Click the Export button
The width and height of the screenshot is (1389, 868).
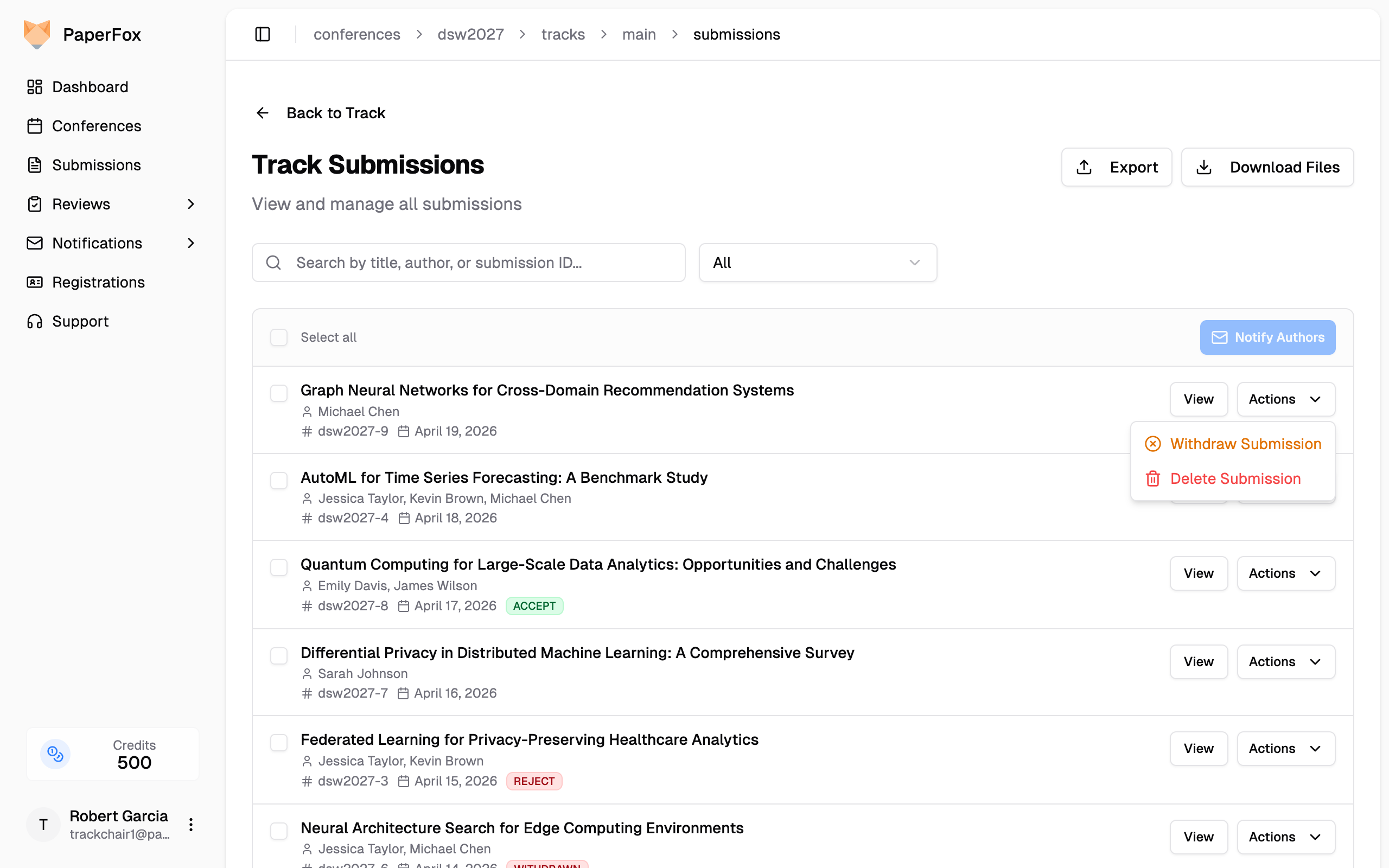(1117, 167)
